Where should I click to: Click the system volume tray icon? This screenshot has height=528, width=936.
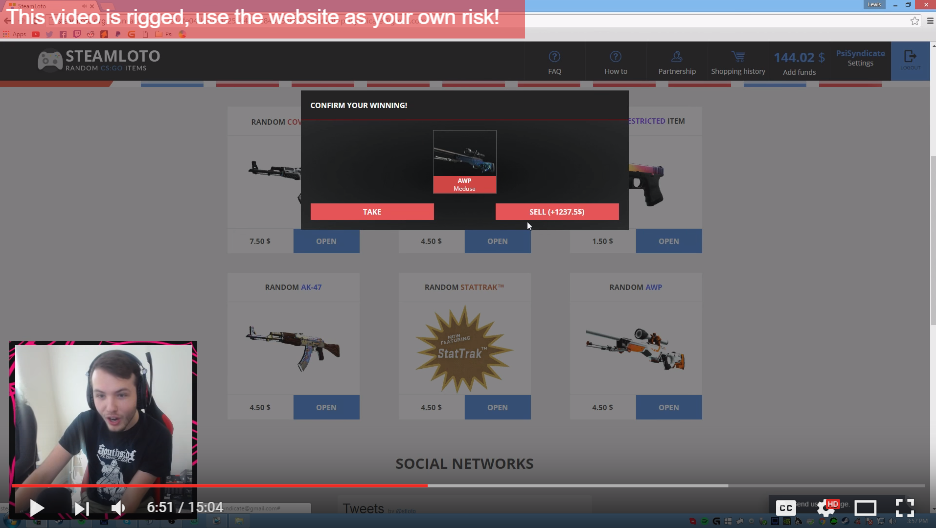point(892,521)
